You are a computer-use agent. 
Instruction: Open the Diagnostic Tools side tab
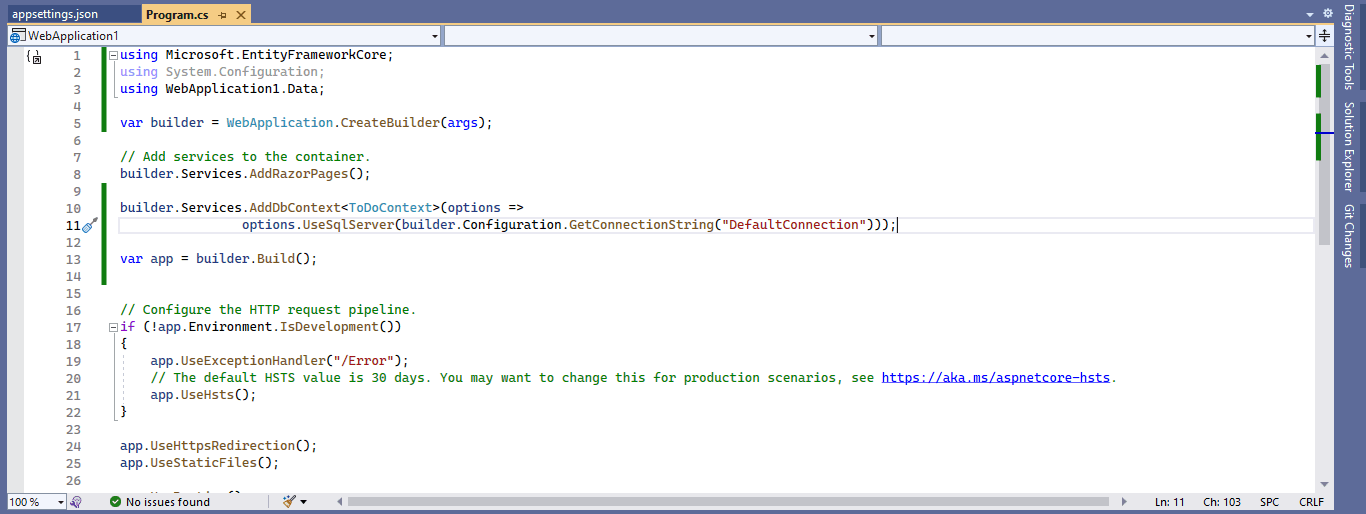pyautogui.click(x=1348, y=49)
